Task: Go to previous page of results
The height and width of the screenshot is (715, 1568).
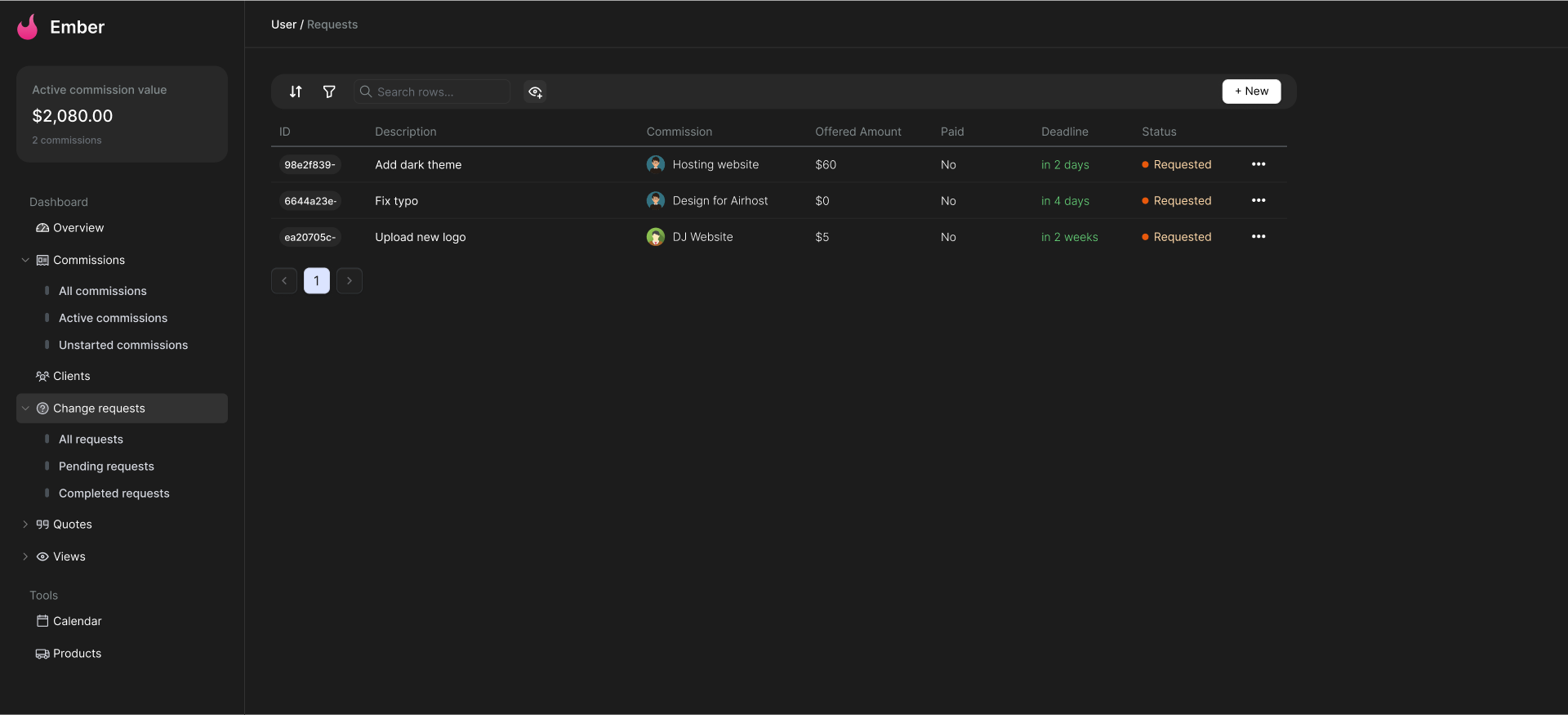Action: pos(284,280)
